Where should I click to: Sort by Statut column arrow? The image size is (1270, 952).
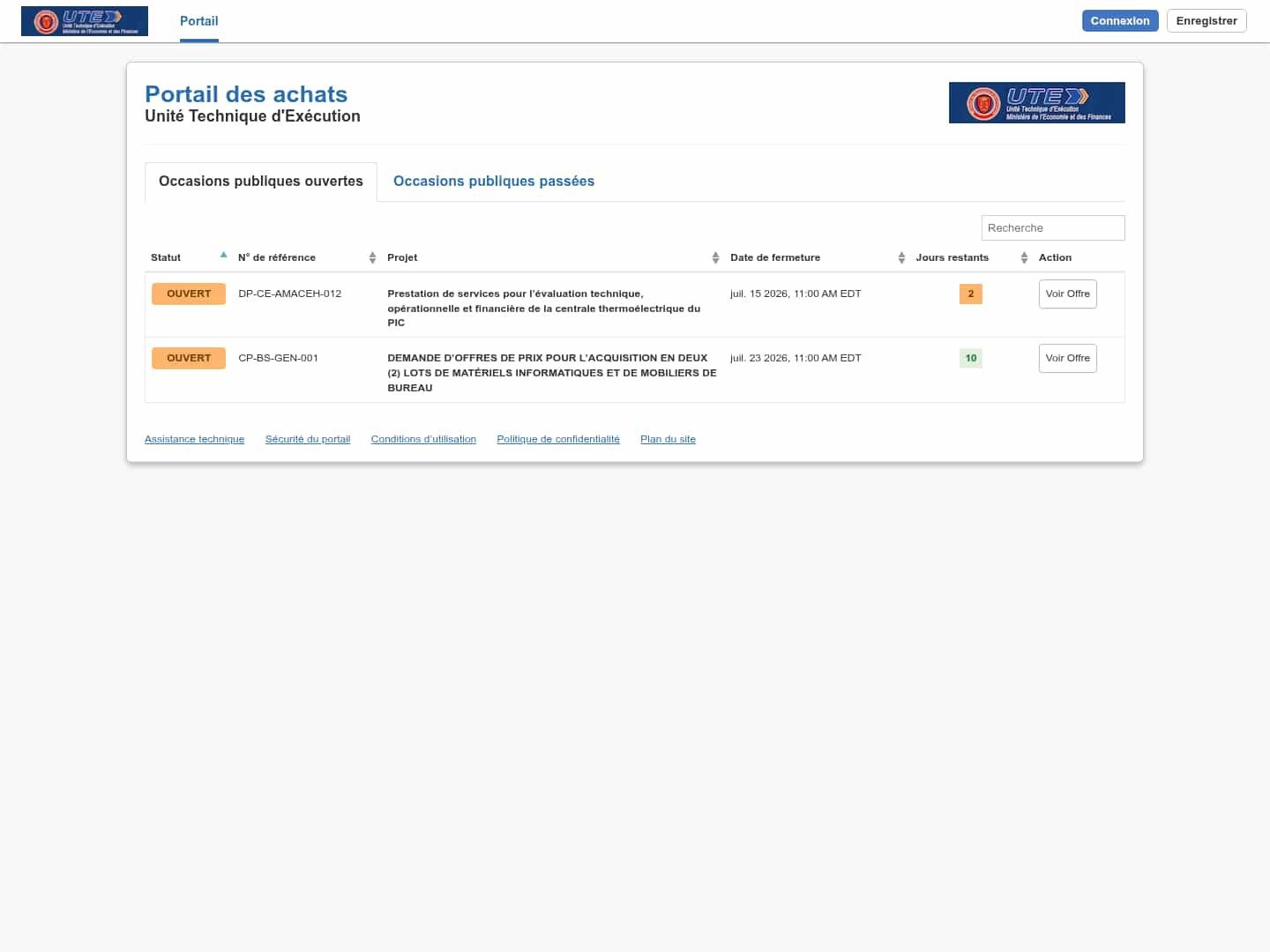223,257
